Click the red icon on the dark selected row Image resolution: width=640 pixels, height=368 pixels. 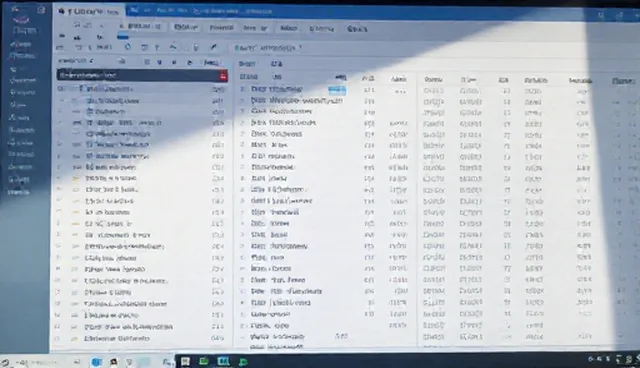tap(223, 76)
